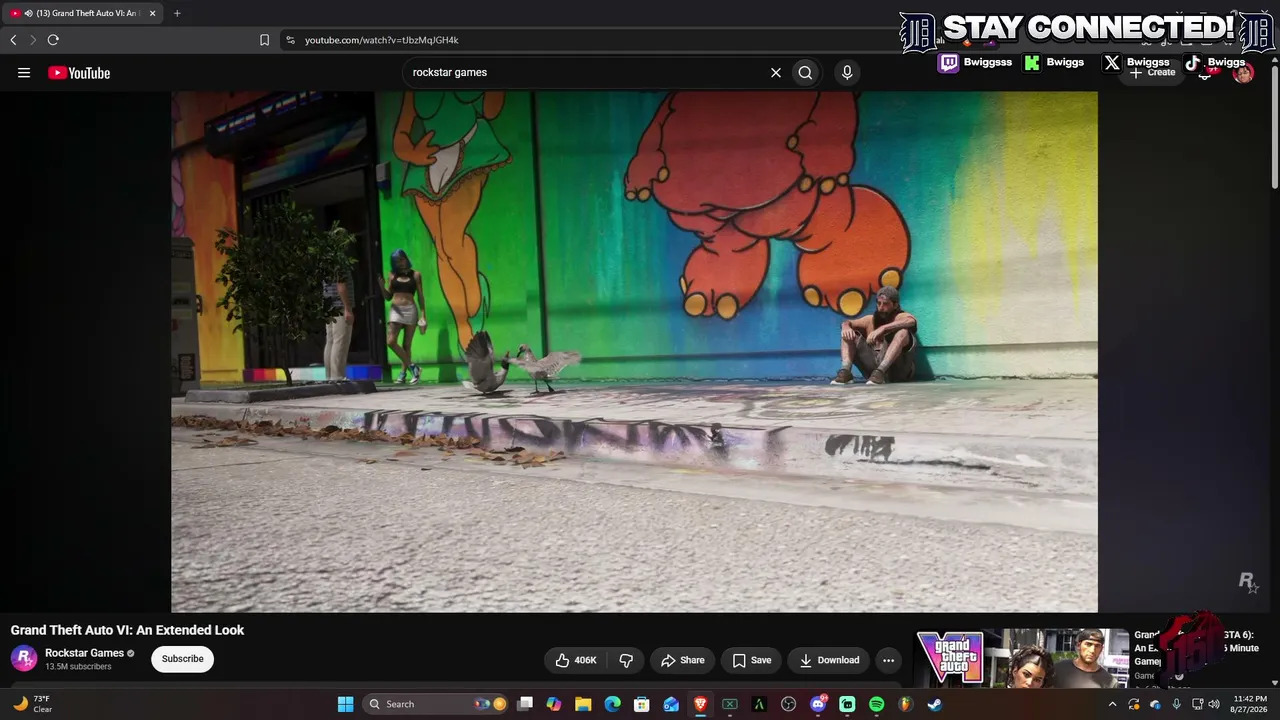Launch Copilot from the taskbar
This screenshot has width=1280, height=720.
(x=554, y=704)
